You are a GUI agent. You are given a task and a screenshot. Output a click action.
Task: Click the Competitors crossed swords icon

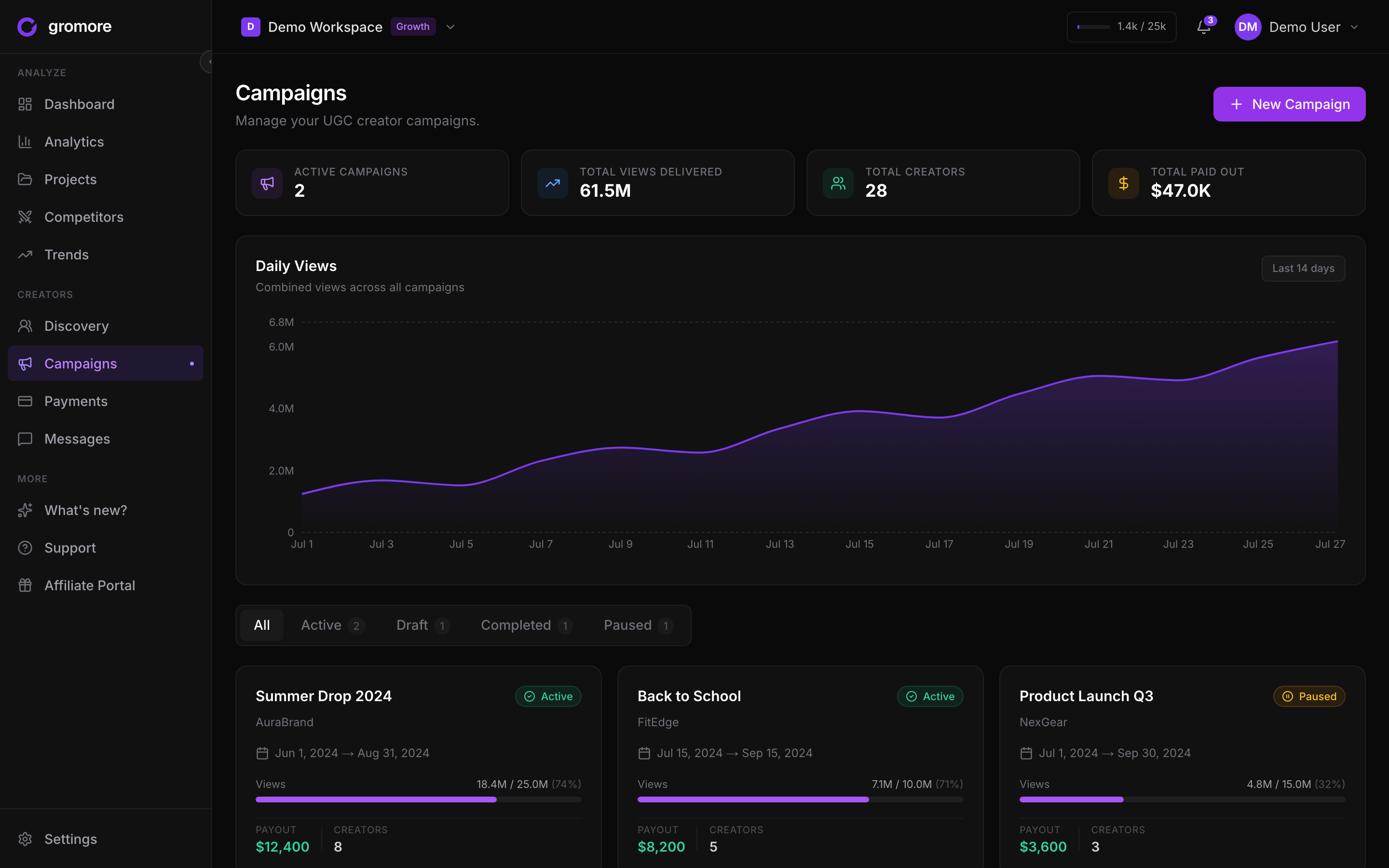25,217
